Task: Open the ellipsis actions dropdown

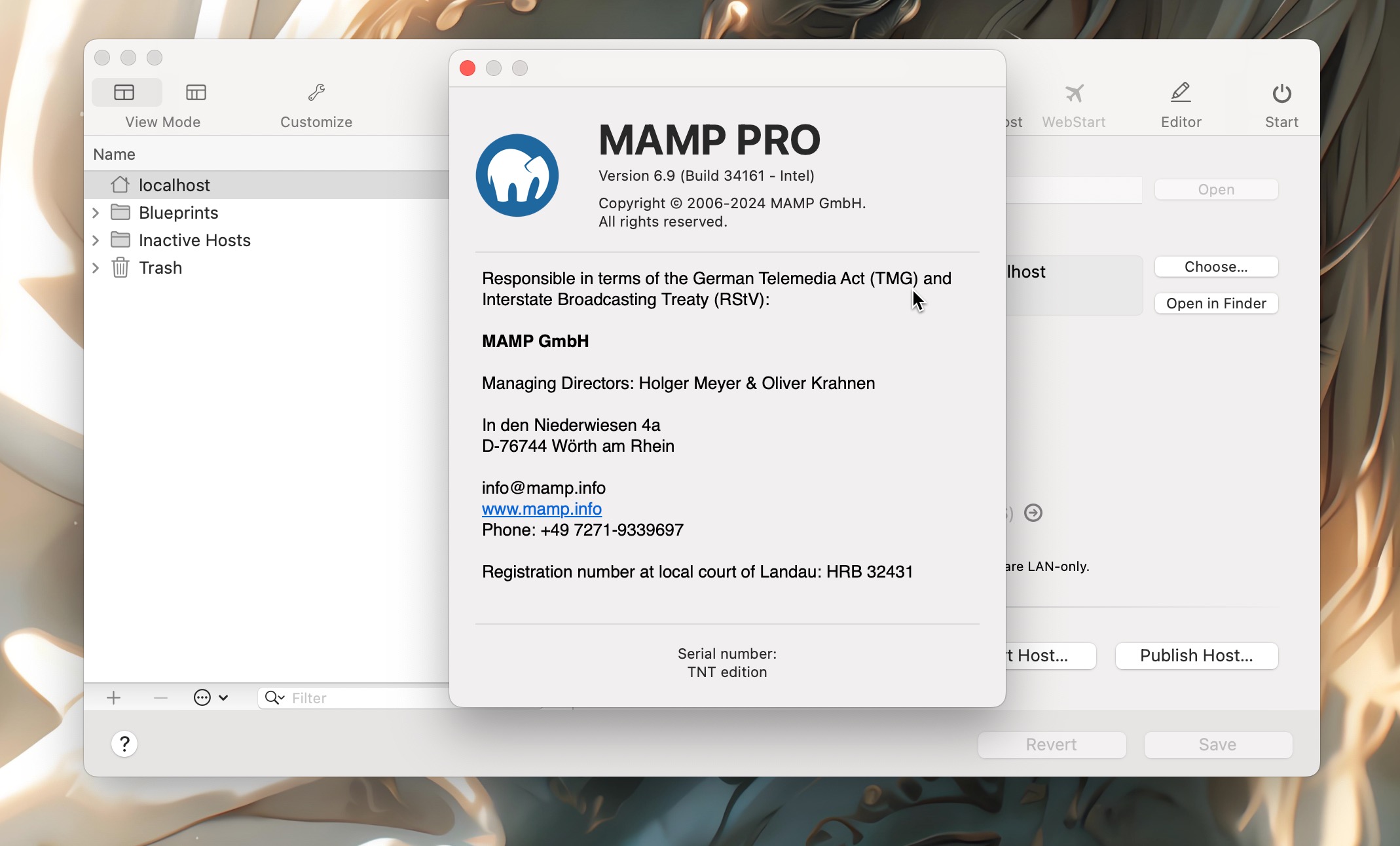Action: pyautogui.click(x=210, y=698)
